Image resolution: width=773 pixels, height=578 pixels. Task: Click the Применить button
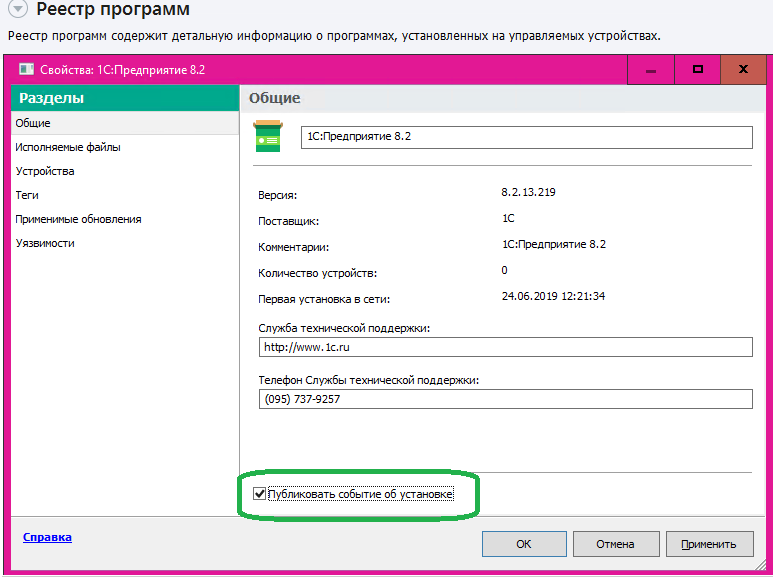709,544
